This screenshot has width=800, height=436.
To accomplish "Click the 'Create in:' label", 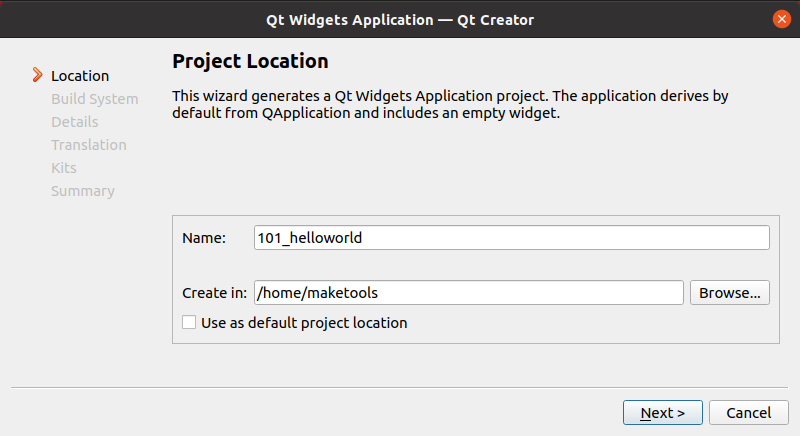I will (214, 293).
